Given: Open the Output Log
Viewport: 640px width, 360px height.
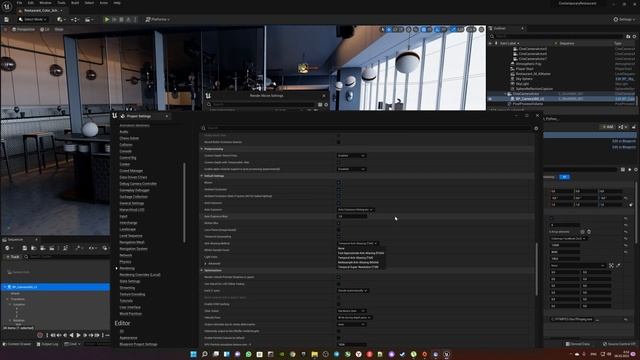Looking at the screenshot, I should click(48, 344).
